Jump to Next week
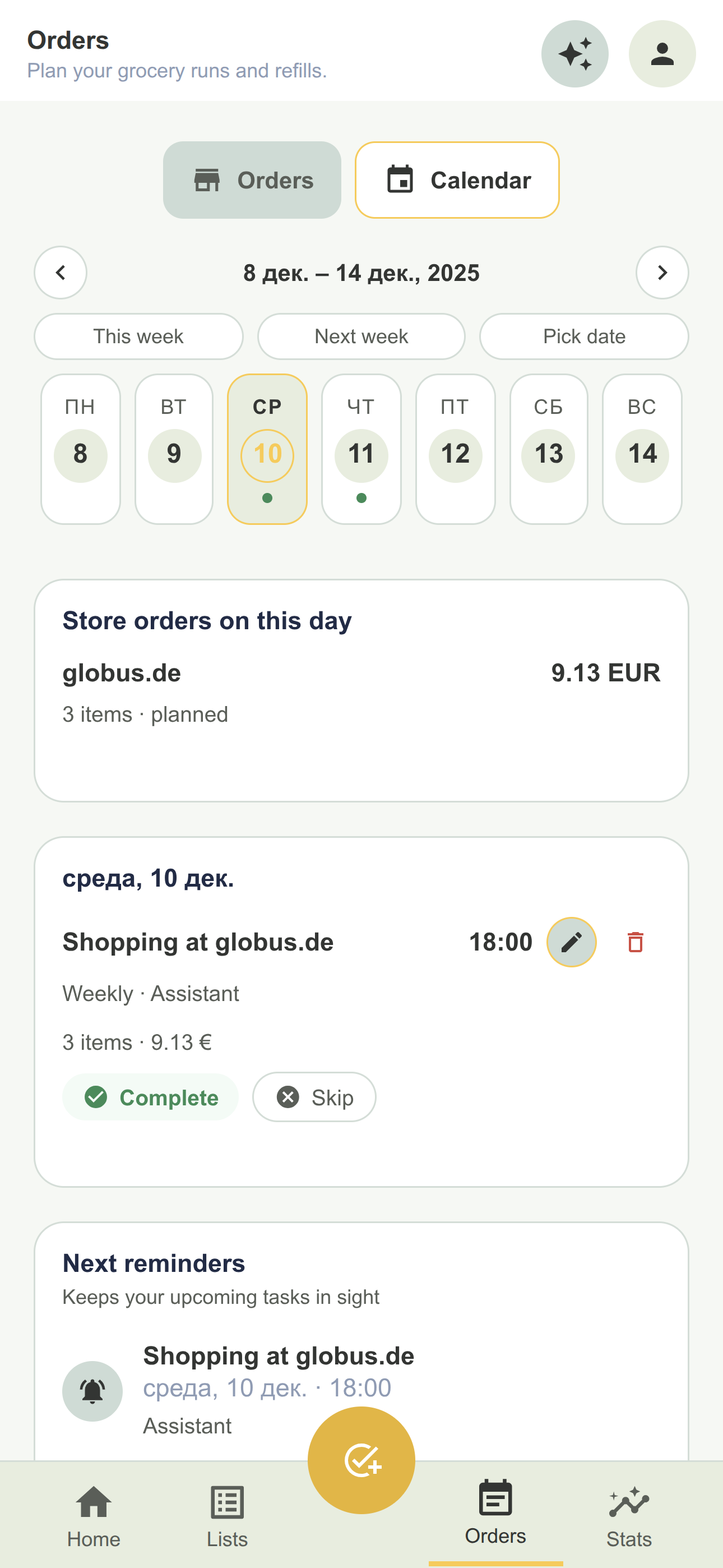 pos(361,336)
